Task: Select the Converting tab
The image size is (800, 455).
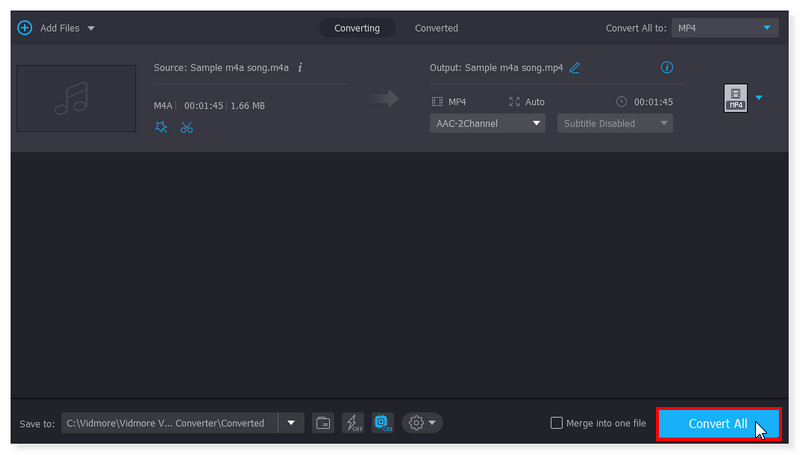Action: pos(357,28)
